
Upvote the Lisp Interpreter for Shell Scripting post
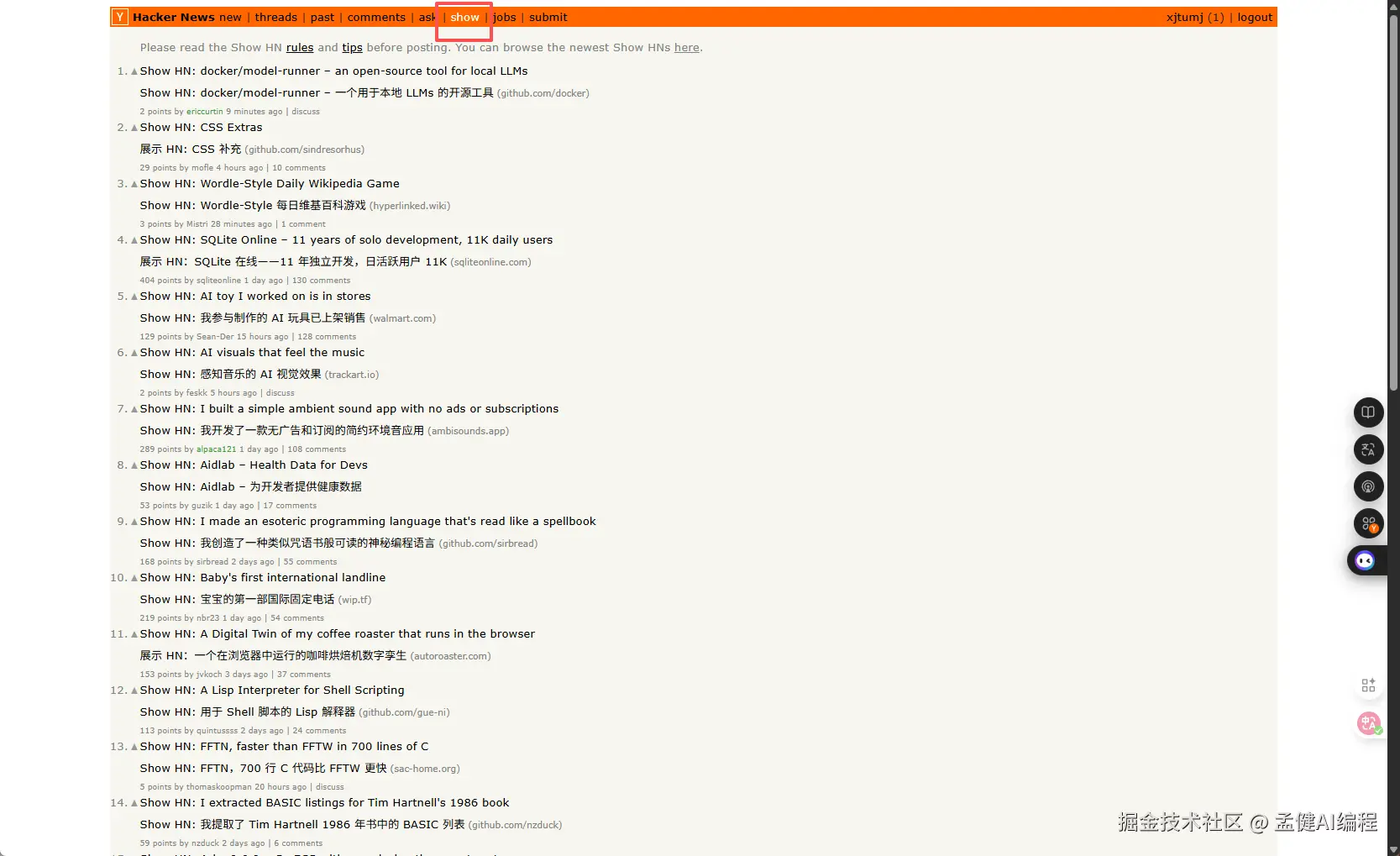point(134,691)
